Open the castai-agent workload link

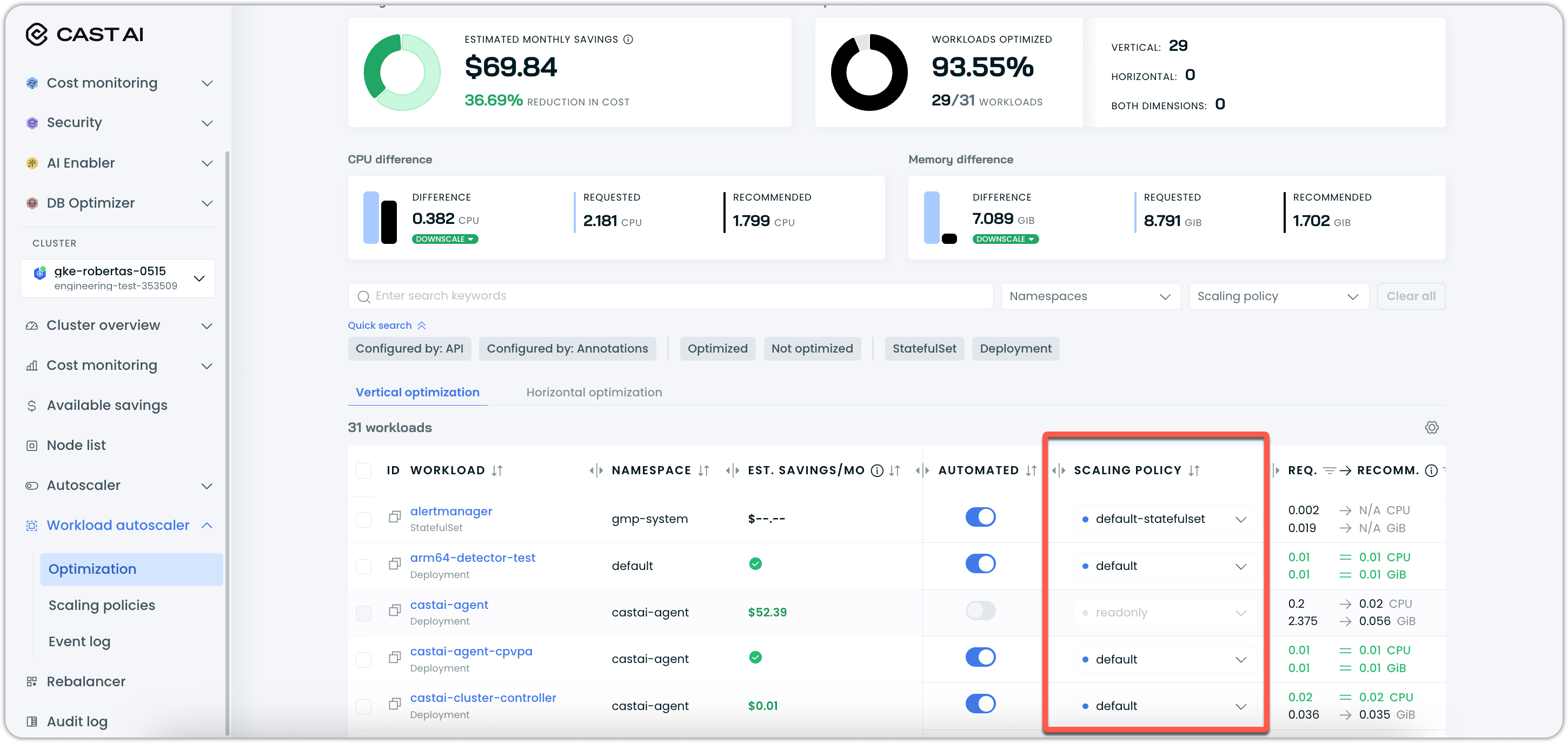pos(449,605)
